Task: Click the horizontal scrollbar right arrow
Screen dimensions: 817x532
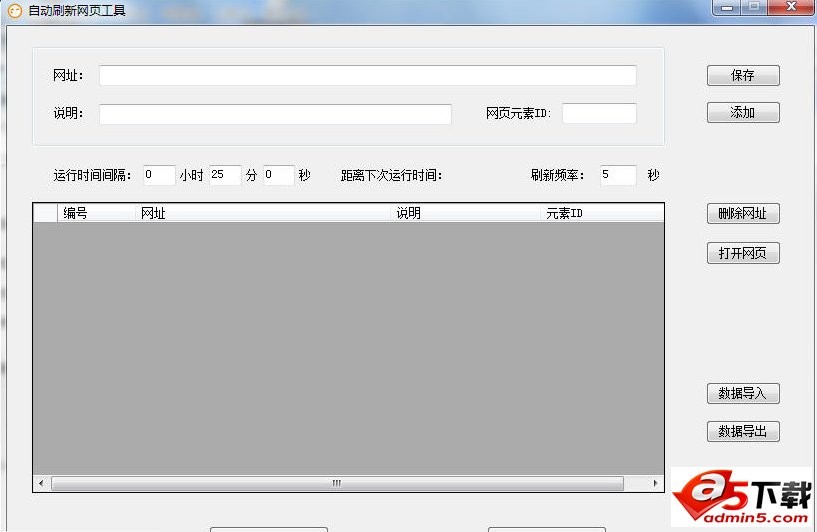Action: [x=655, y=484]
